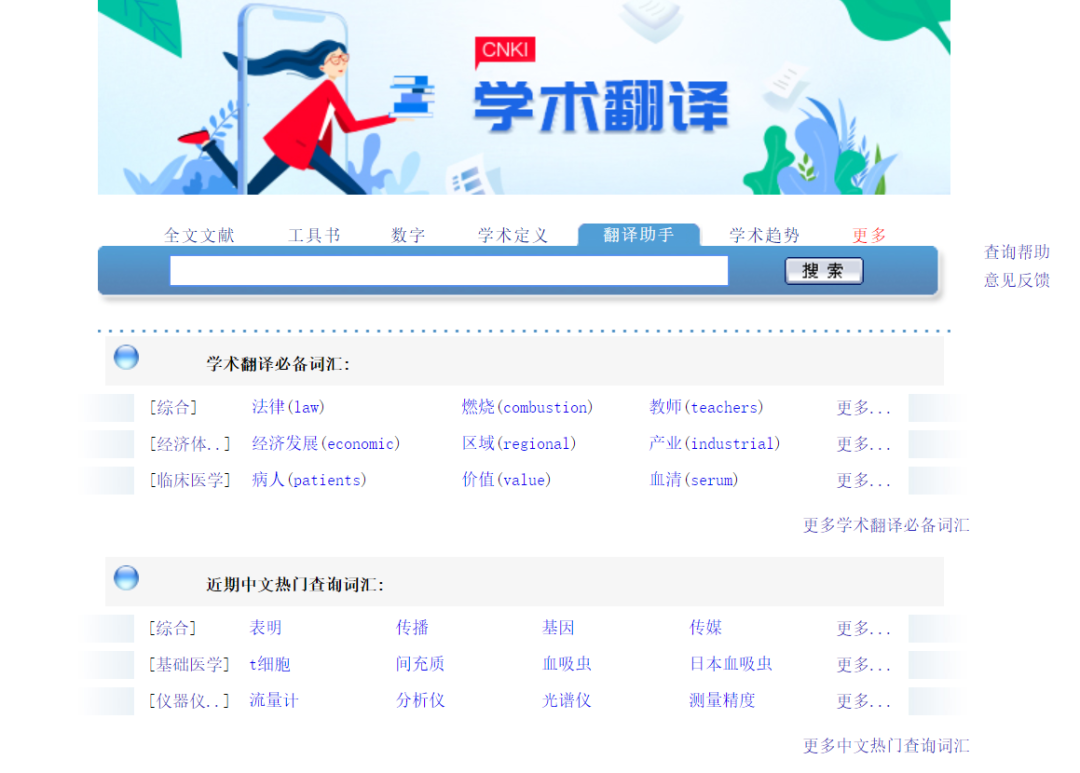Switch to the 全文文献 tab
Viewport: 1080px width, 773px height.
(199, 236)
